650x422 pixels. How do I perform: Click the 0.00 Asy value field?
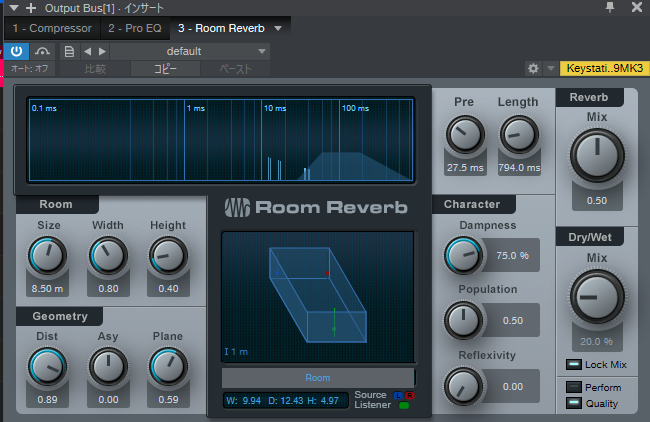click(x=108, y=400)
